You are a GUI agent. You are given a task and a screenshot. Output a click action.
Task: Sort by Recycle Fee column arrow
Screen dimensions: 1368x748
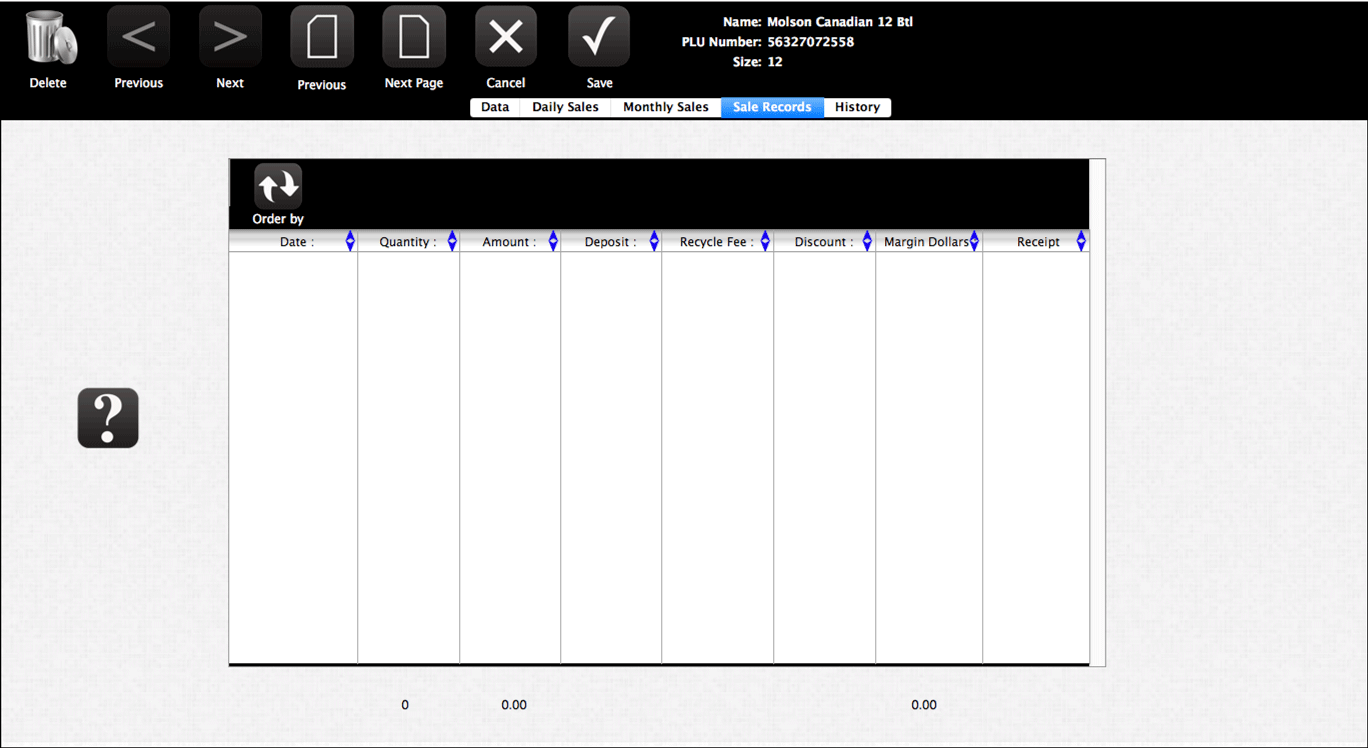(765, 242)
